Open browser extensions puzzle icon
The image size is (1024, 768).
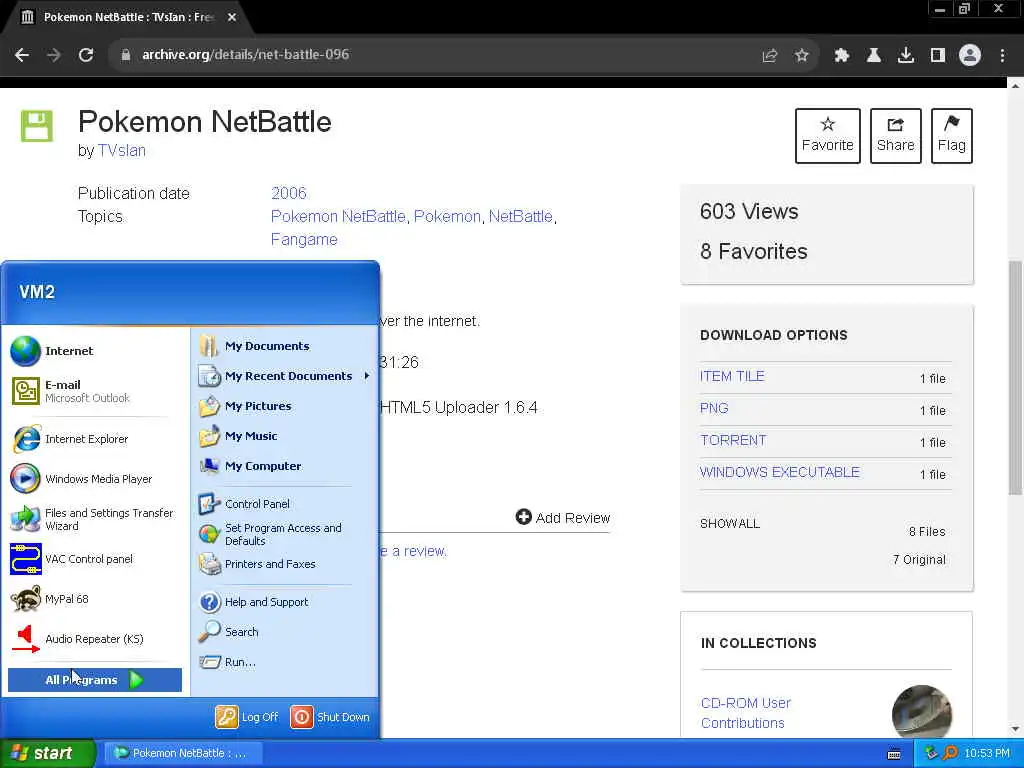[841, 56]
